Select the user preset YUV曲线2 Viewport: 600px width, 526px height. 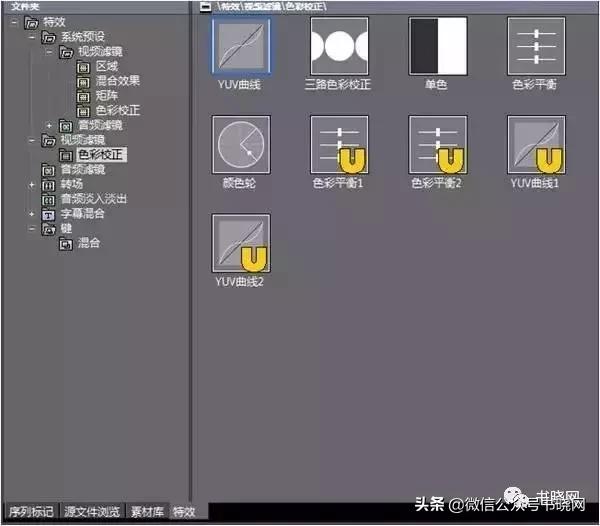point(241,243)
